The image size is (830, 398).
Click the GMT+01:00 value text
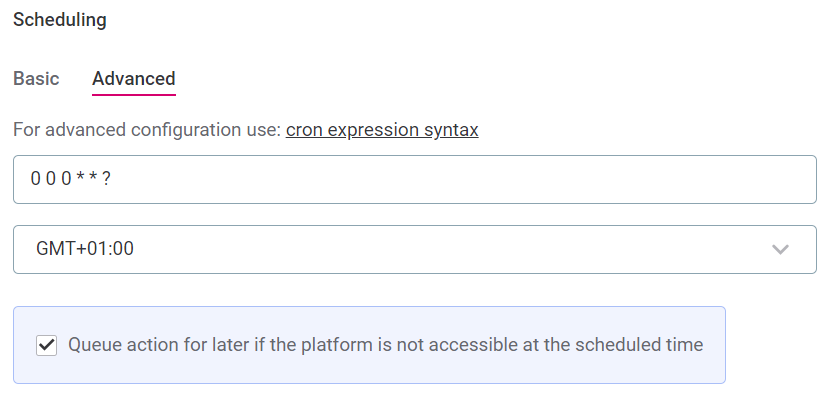tap(85, 248)
